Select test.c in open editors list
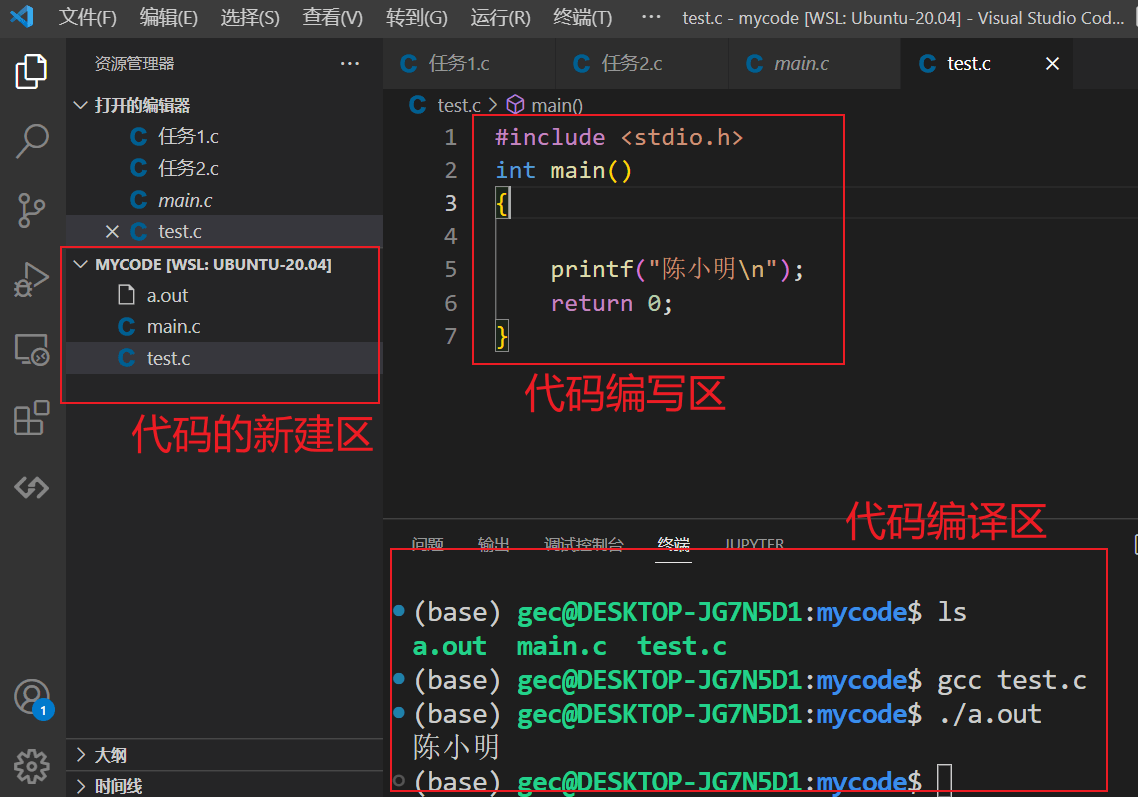 click(x=224, y=232)
